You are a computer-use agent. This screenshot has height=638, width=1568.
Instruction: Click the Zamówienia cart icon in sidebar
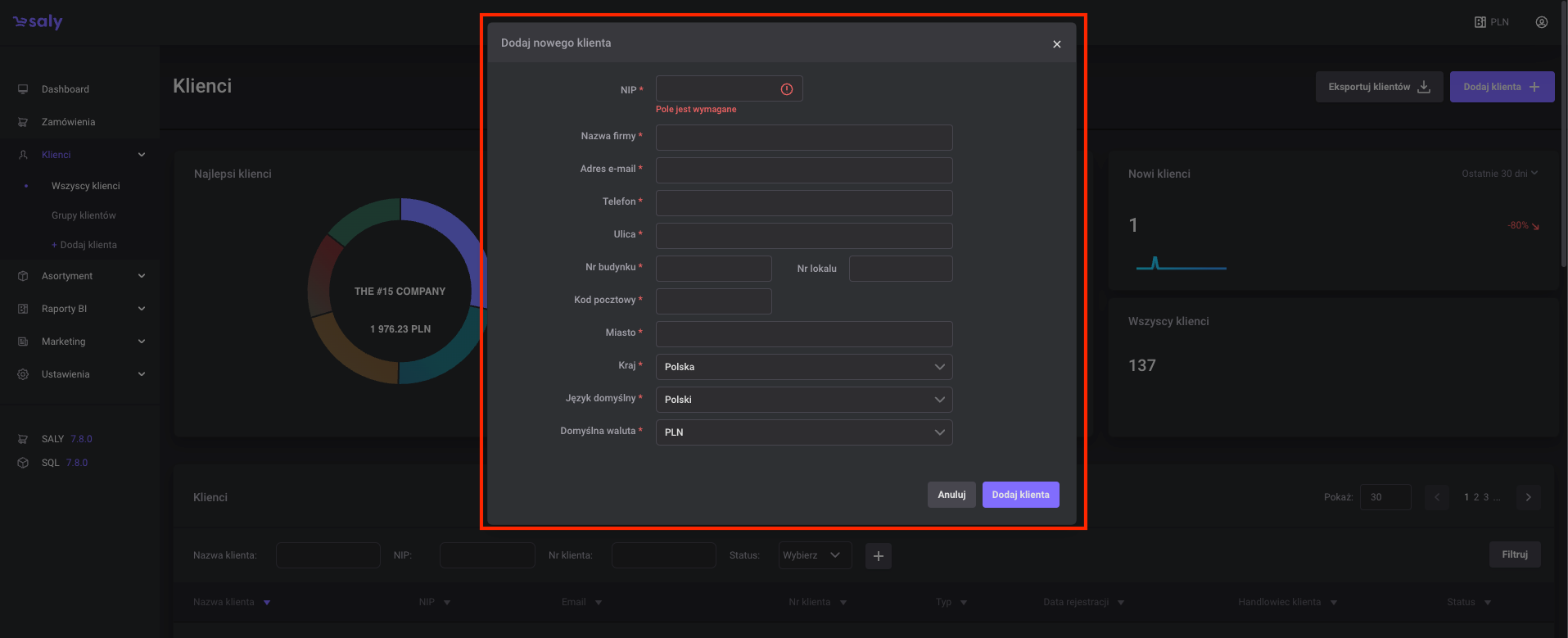click(23, 122)
